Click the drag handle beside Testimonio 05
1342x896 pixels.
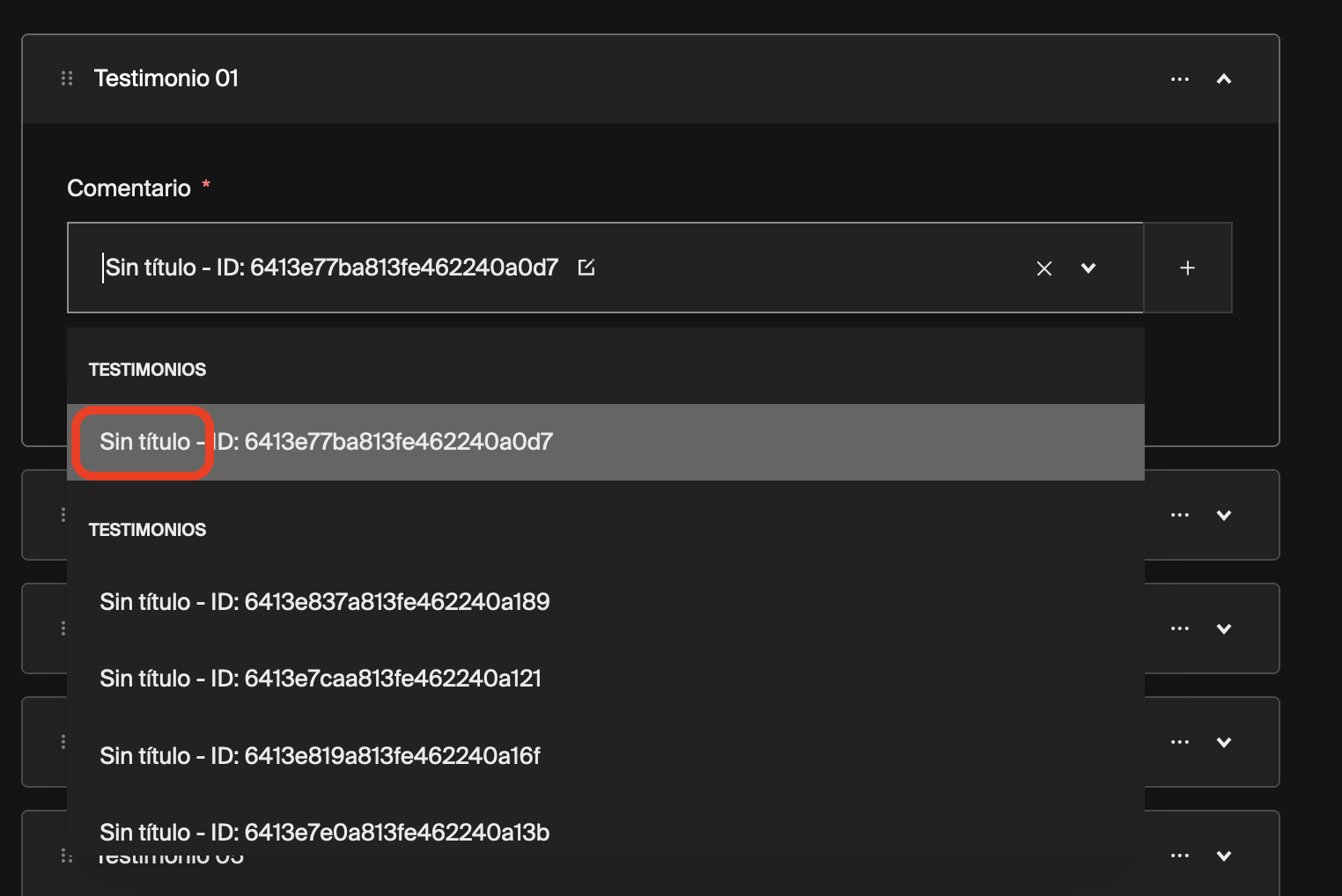(63, 855)
